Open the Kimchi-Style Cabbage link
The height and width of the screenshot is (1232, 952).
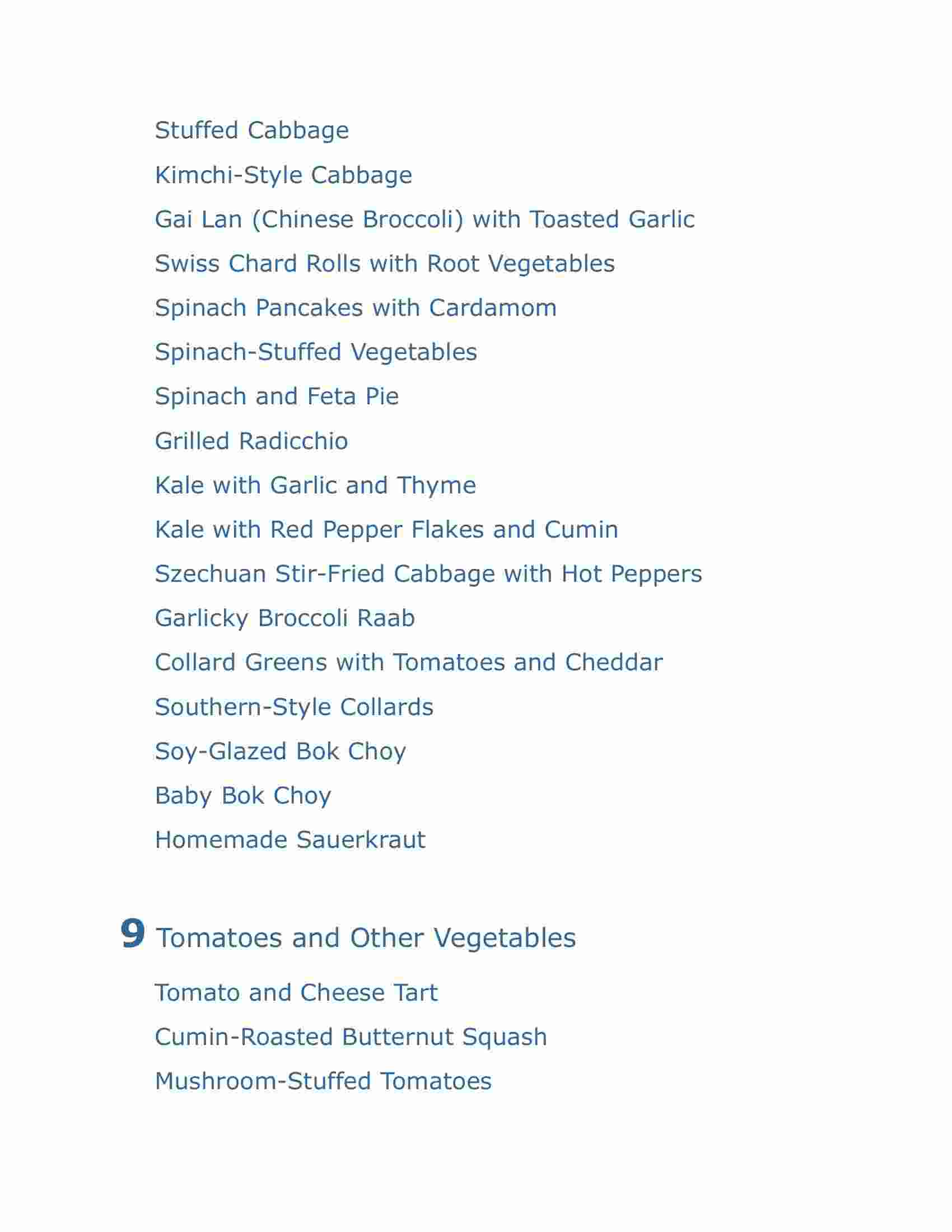point(283,175)
